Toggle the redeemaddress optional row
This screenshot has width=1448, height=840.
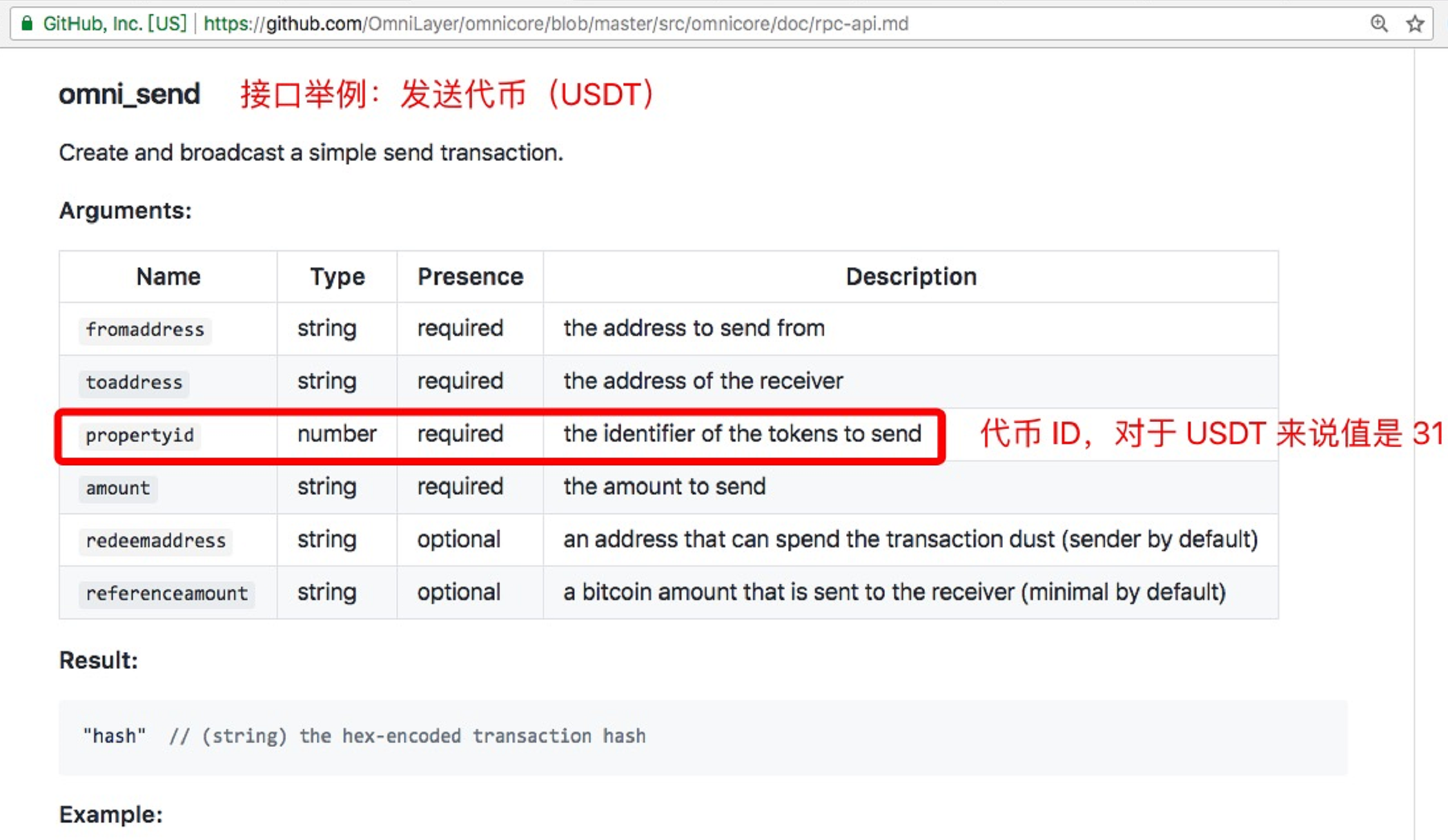669,540
